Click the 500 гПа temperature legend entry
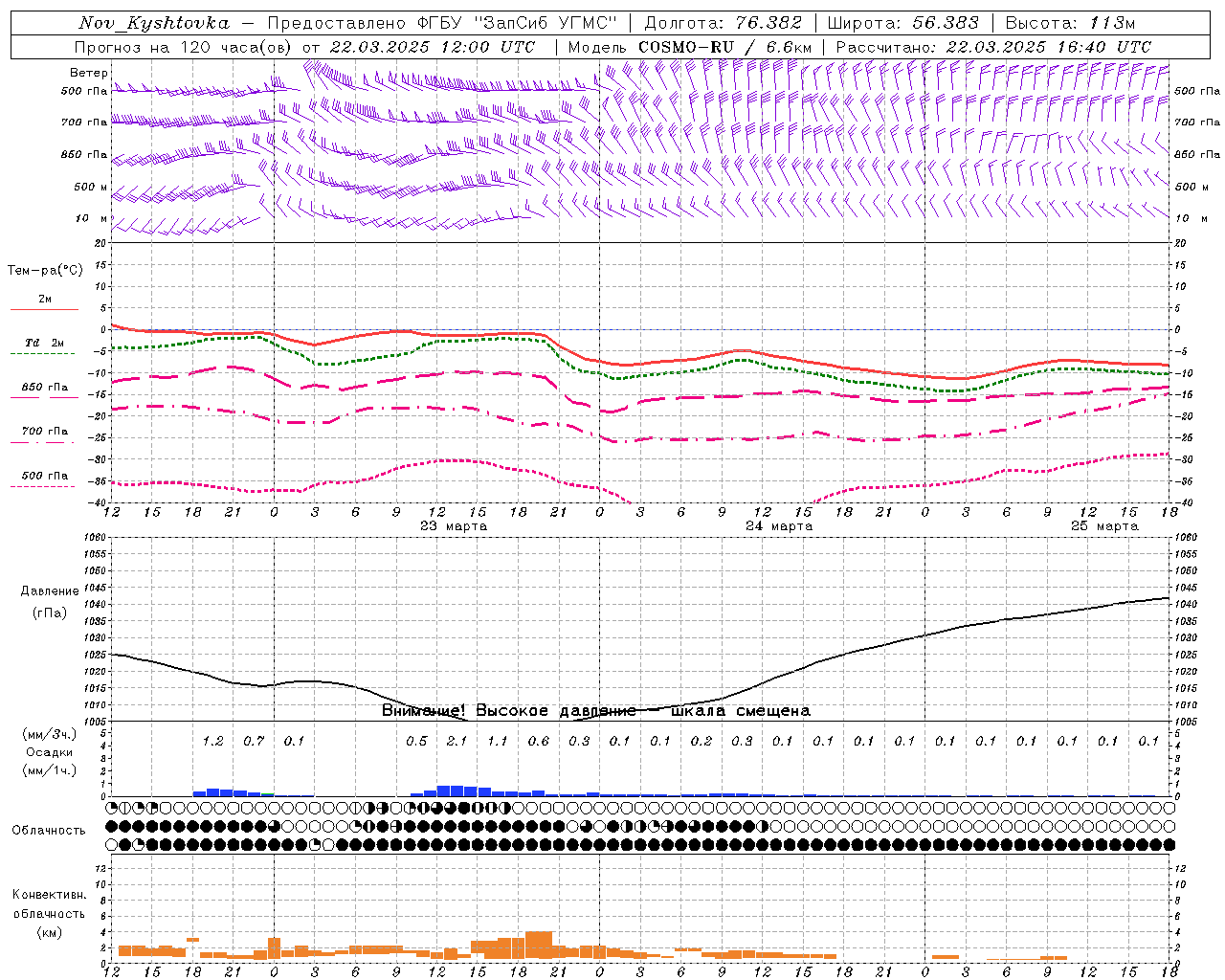Screen dimensions: 1225x980 point(45,476)
